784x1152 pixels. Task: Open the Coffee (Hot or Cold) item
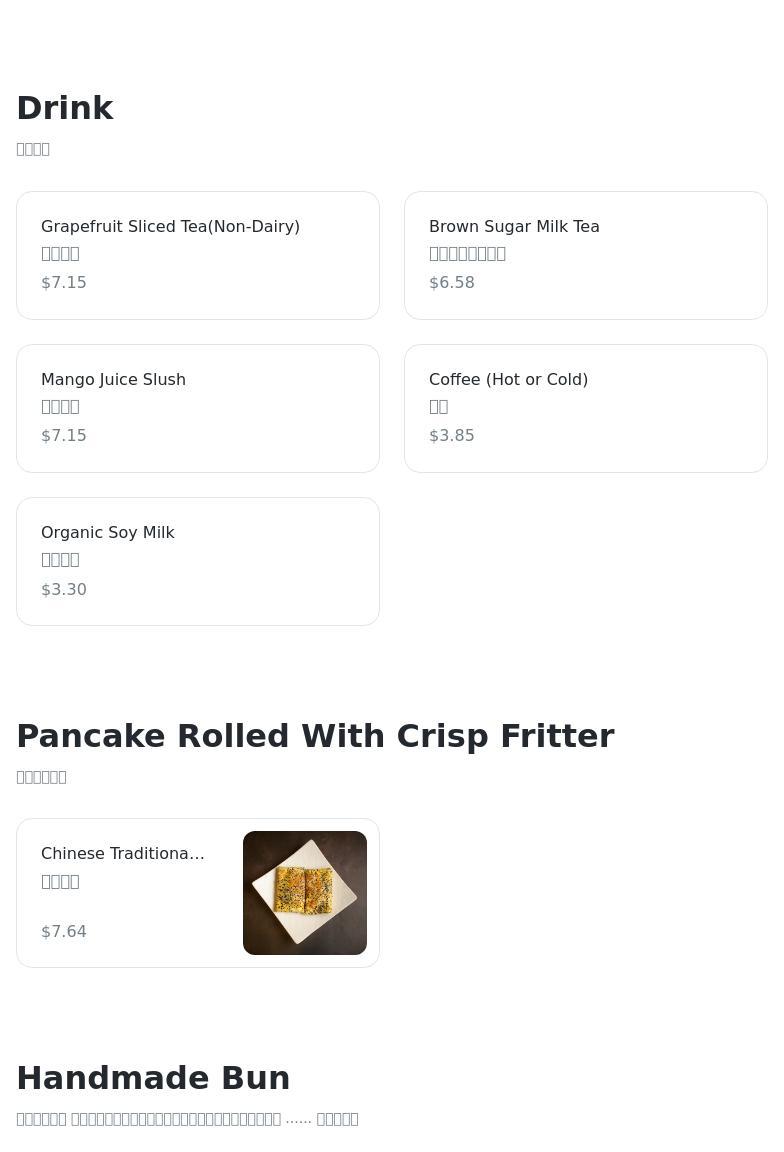tap(585, 408)
